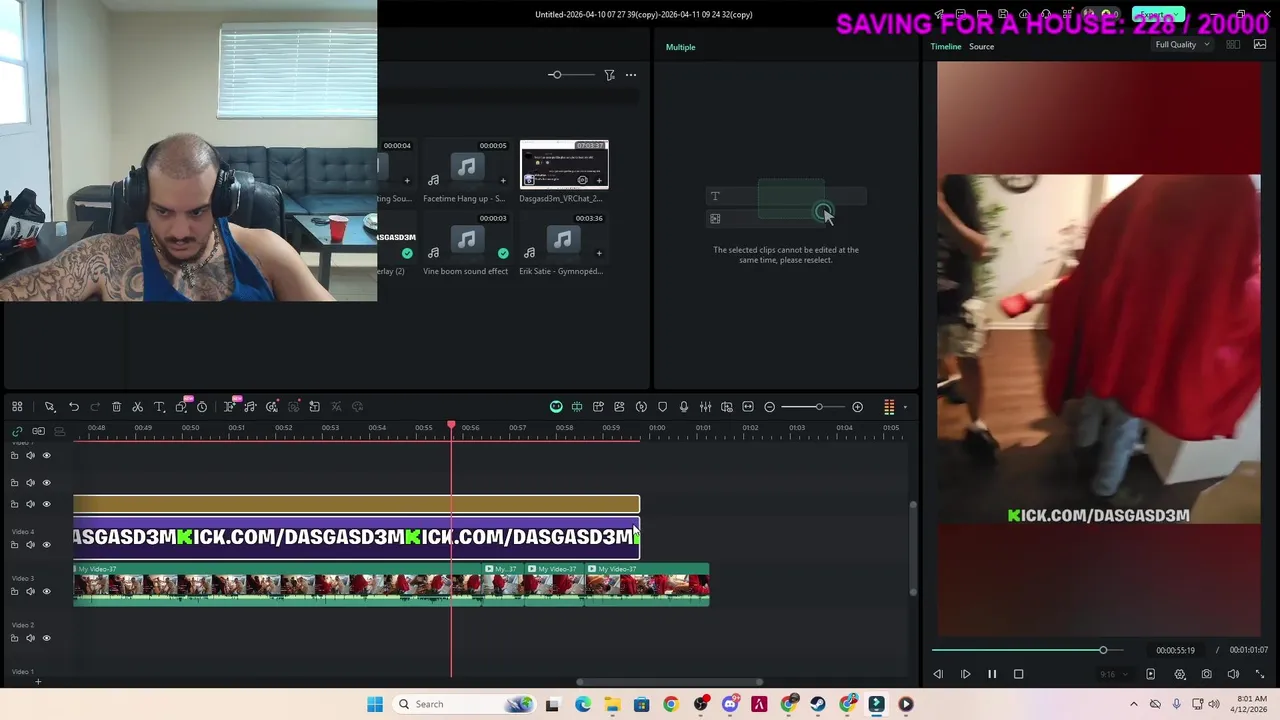Open File Explorer from the taskbar

(x=612, y=704)
